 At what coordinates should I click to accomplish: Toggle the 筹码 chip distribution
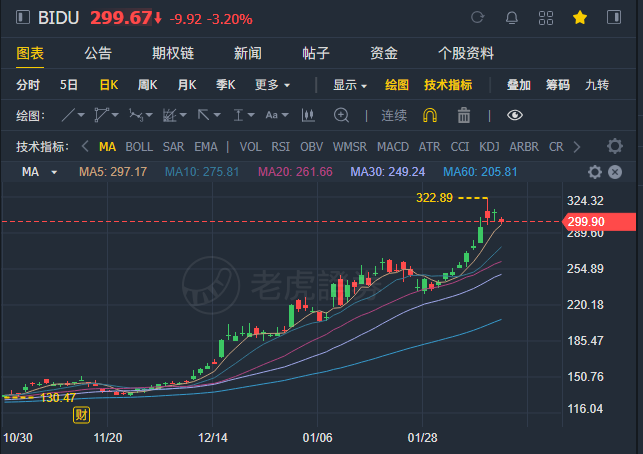558,85
